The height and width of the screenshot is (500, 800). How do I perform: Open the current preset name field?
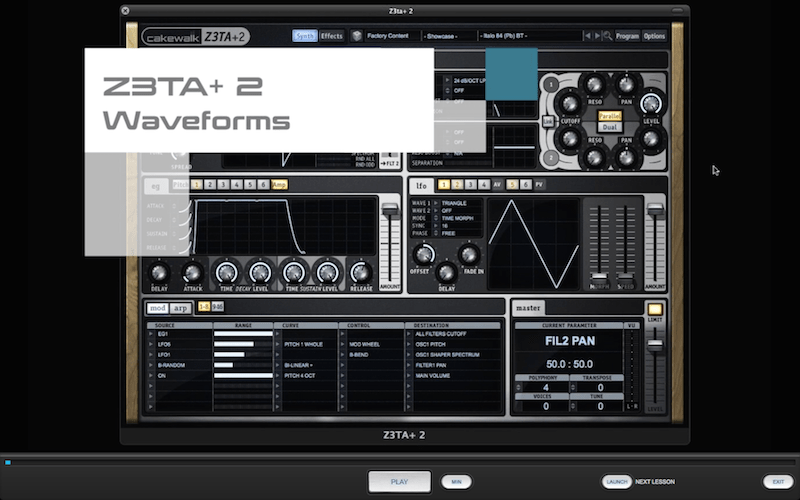530,36
